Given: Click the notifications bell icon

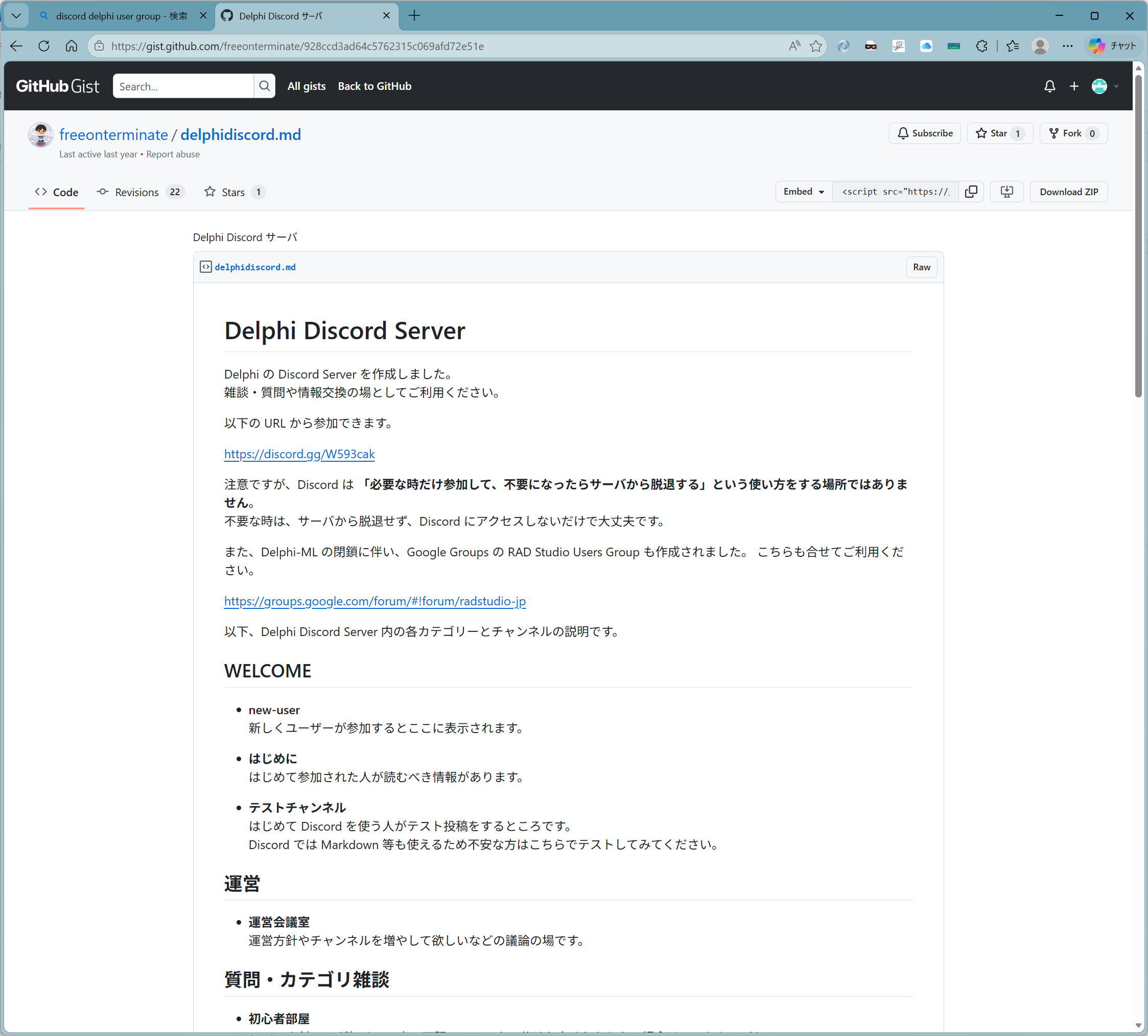Looking at the screenshot, I should [1049, 86].
